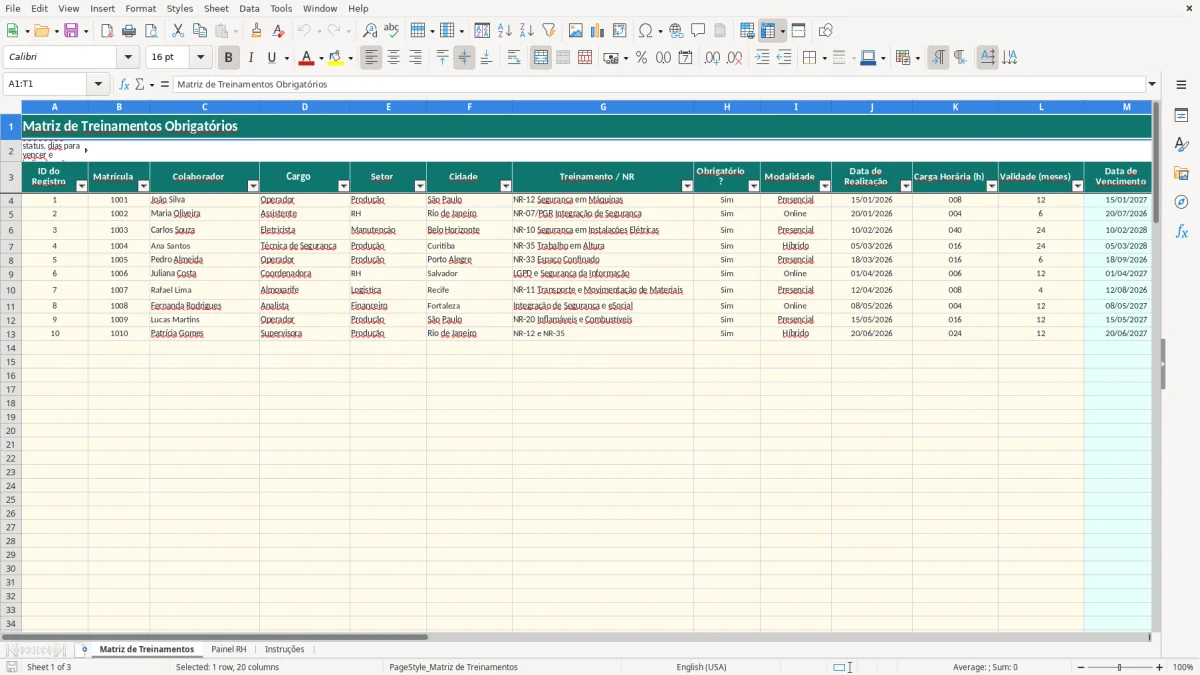Viewport: 1200px width, 675px height.
Task: Toggle AutoFilter funnel icon
Action: tap(549, 31)
